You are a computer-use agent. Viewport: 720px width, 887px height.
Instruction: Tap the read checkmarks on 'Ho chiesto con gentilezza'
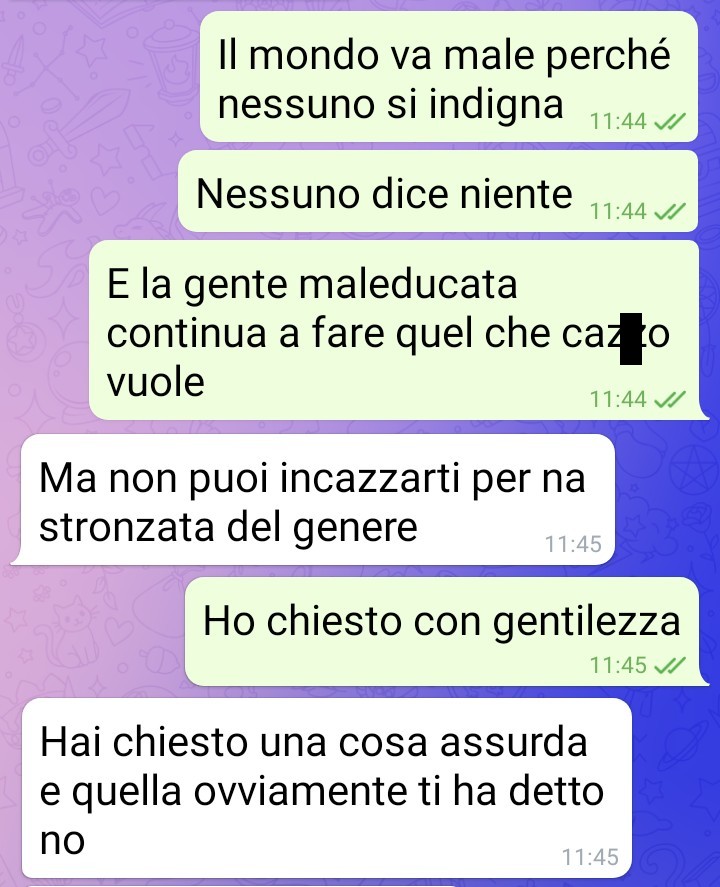[x=670, y=666]
